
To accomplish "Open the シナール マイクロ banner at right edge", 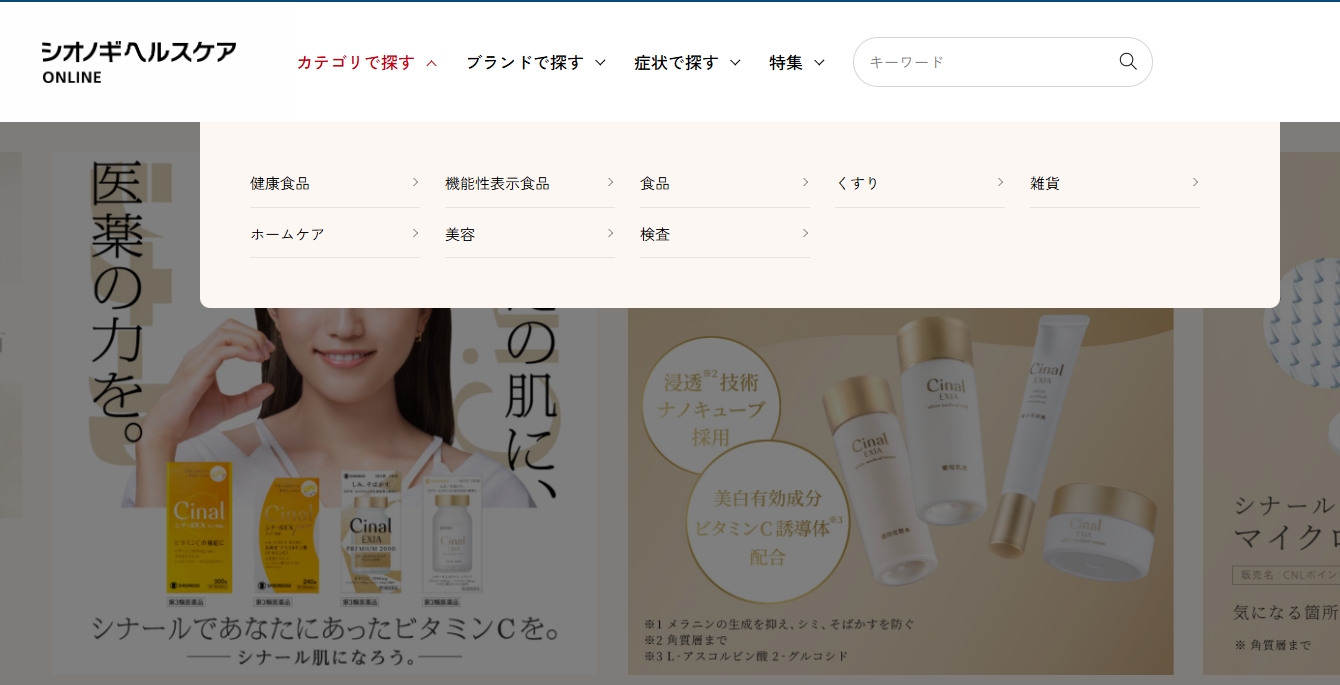I will coord(1272,490).
